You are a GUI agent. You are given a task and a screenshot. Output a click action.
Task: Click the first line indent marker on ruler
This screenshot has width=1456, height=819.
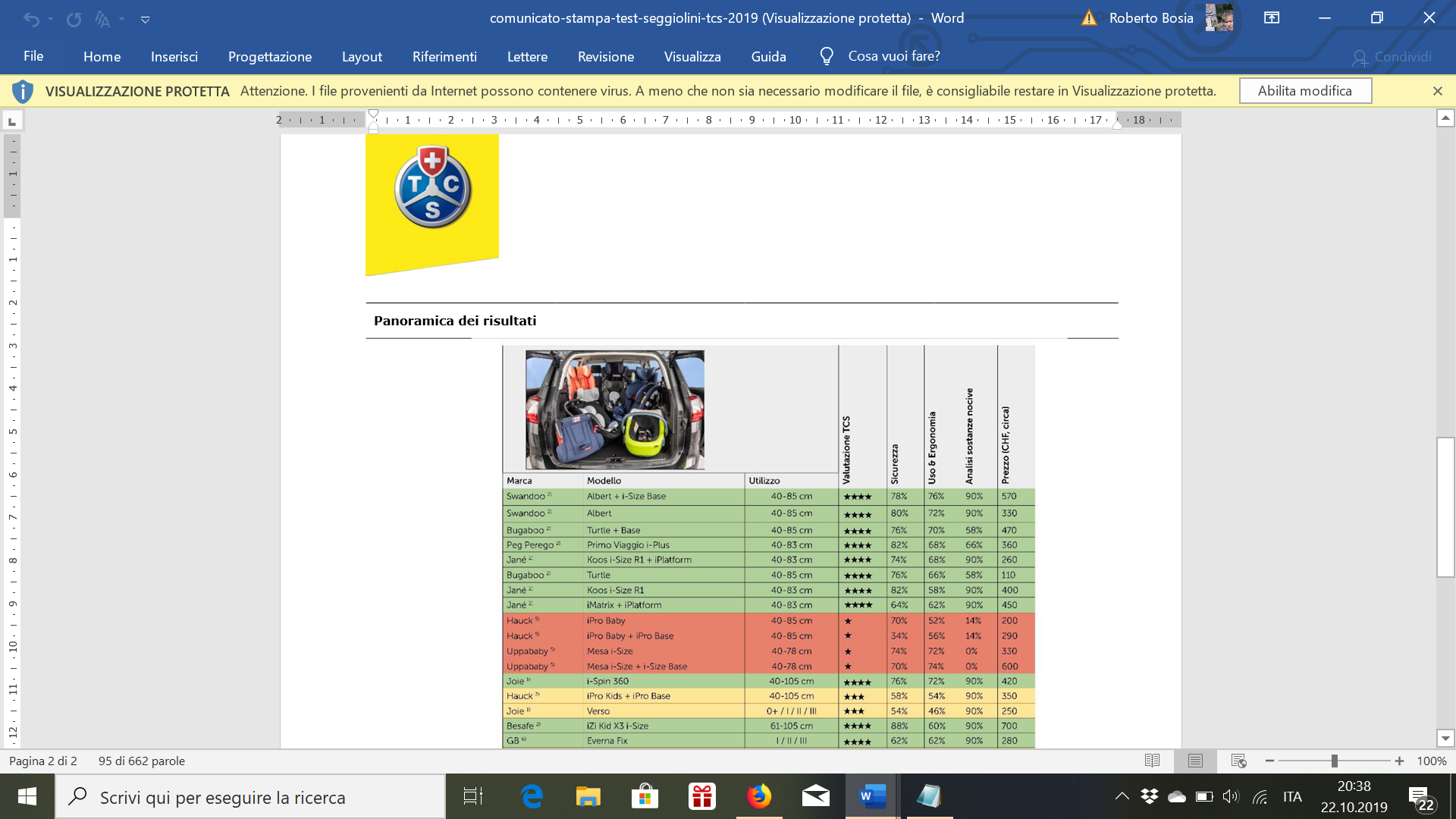(x=373, y=115)
